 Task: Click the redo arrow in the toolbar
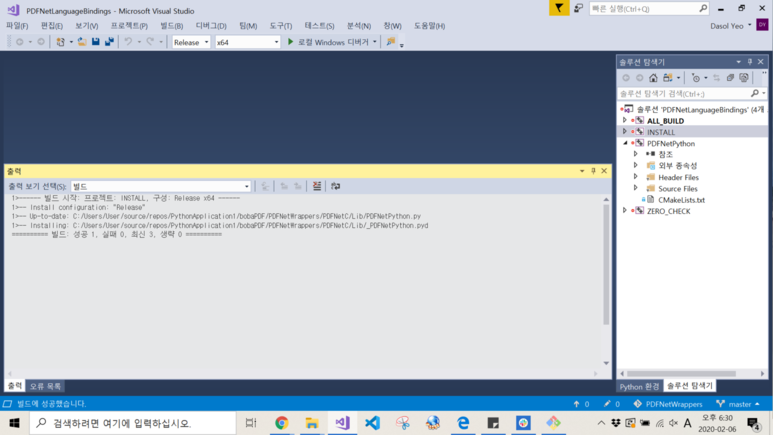pyautogui.click(x=150, y=42)
